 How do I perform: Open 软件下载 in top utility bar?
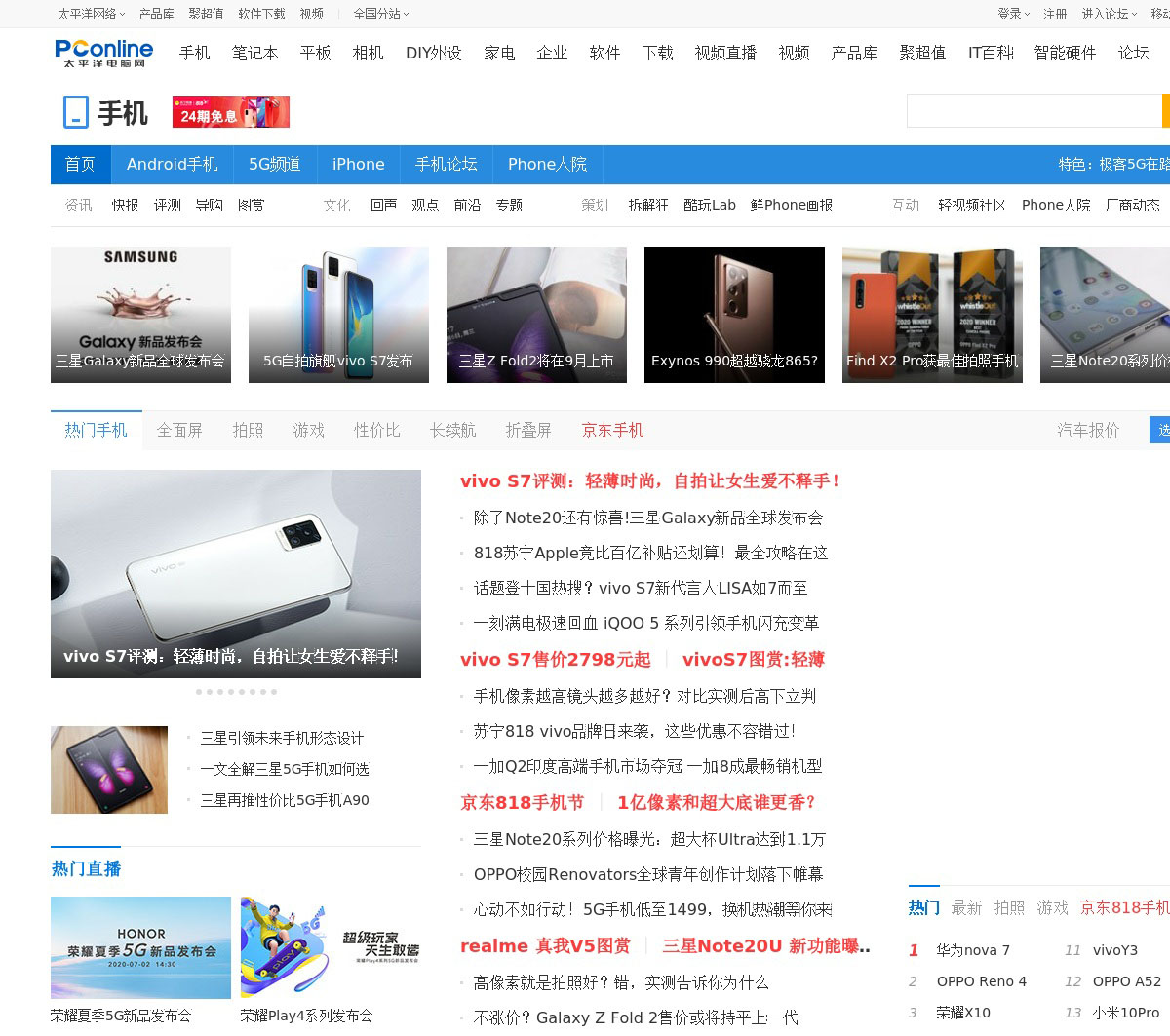coord(261,14)
